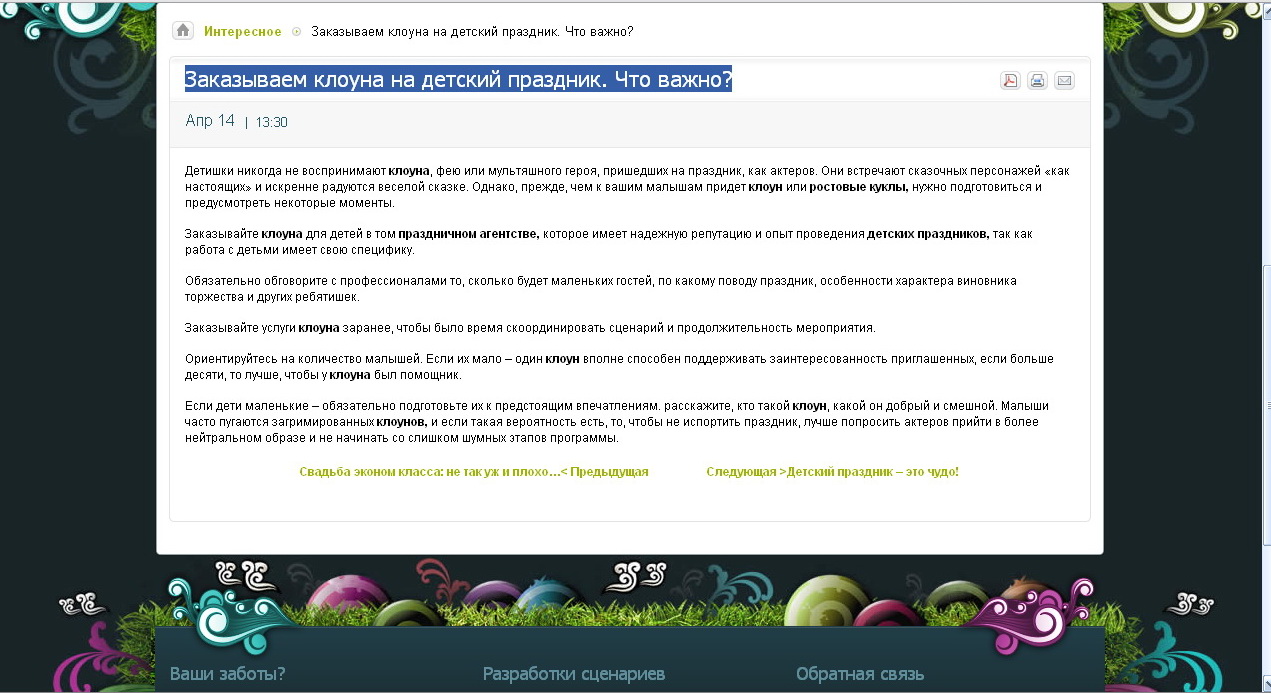Click the paragraph starting Если дети маленькие
This screenshot has height=693, width=1271.
(x=617, y=422)
